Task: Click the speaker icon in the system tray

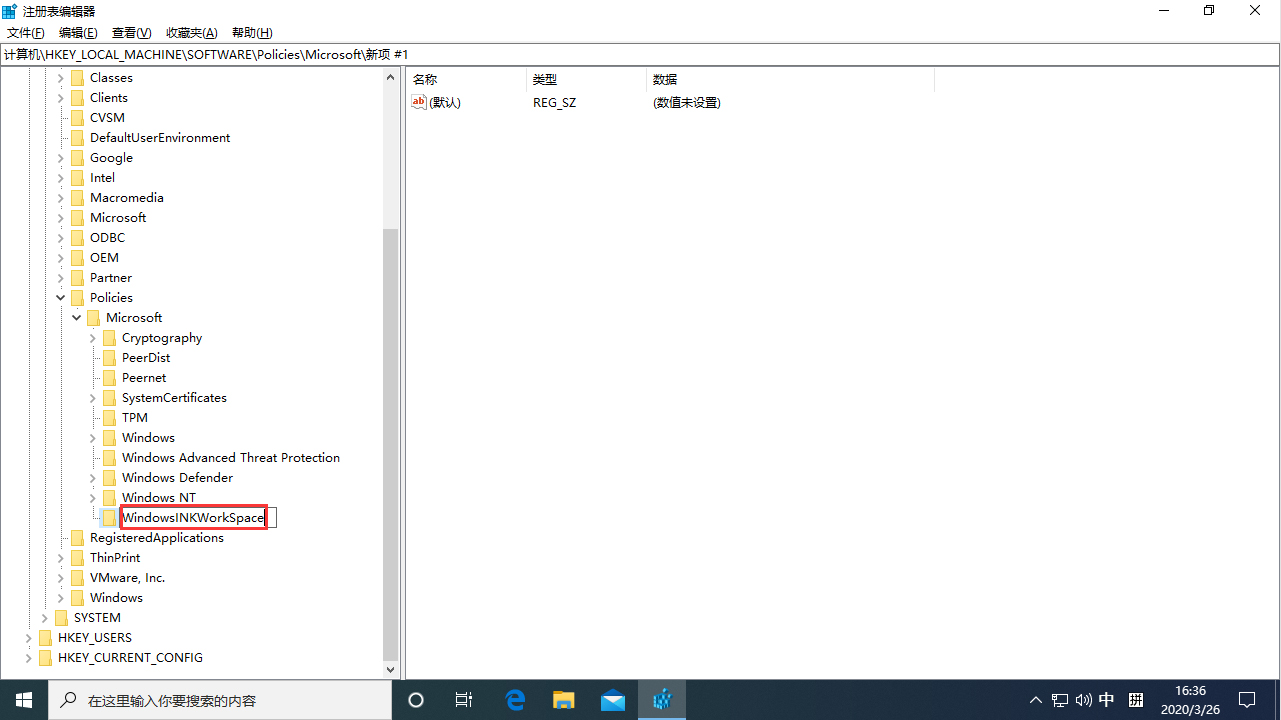Action: click(x=1084, y=700)
